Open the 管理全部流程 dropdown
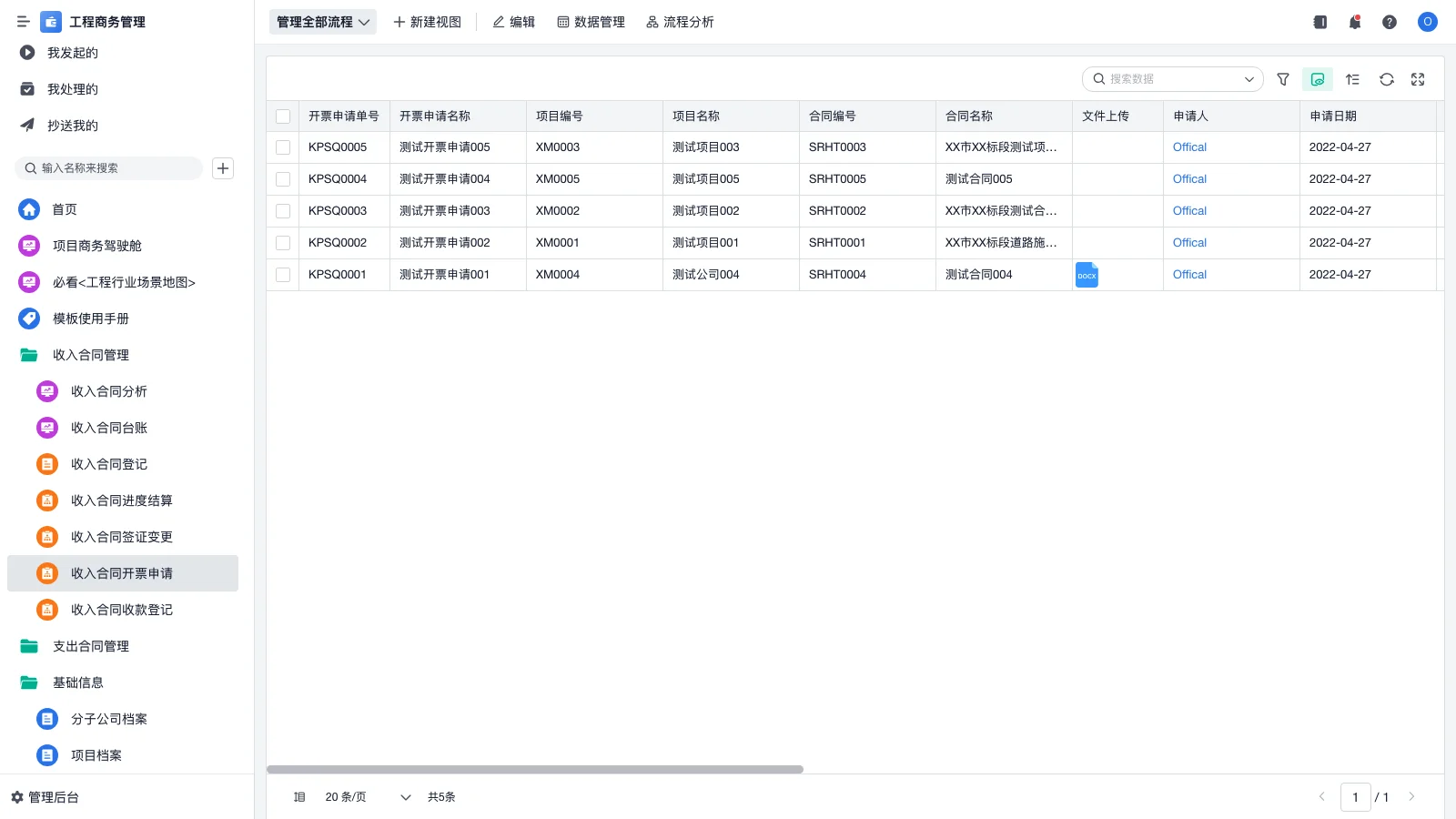Screen dimensions: 1456x819 [x=322, y=22]
